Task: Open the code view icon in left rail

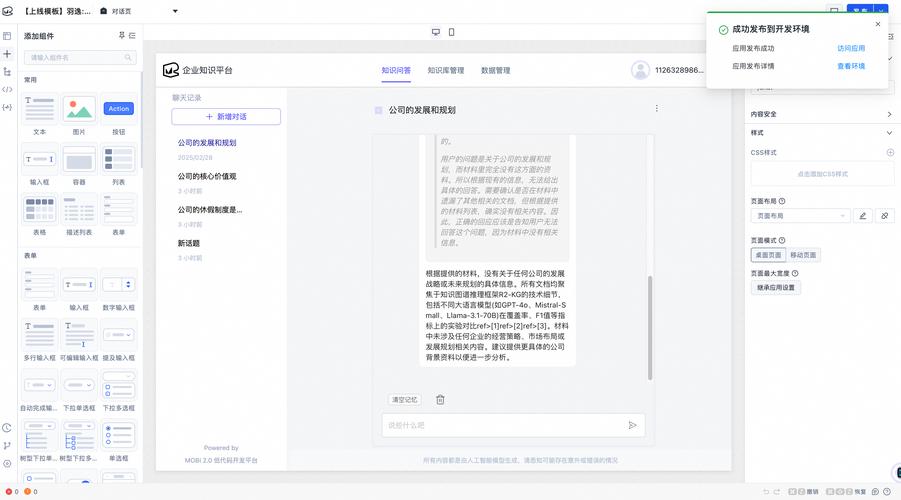Action: click(x=7, y=90)
